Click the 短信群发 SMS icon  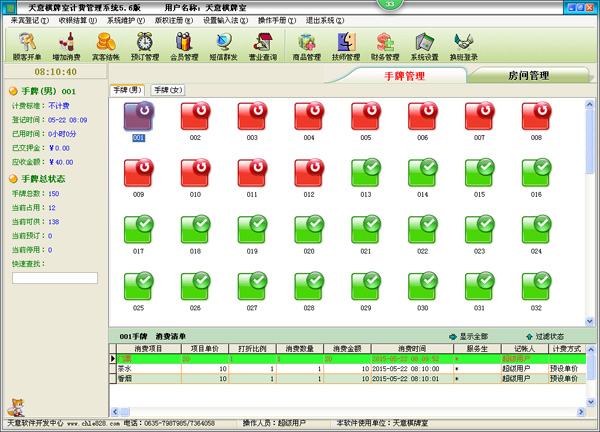pyautogui.click(x=224, y=46)
